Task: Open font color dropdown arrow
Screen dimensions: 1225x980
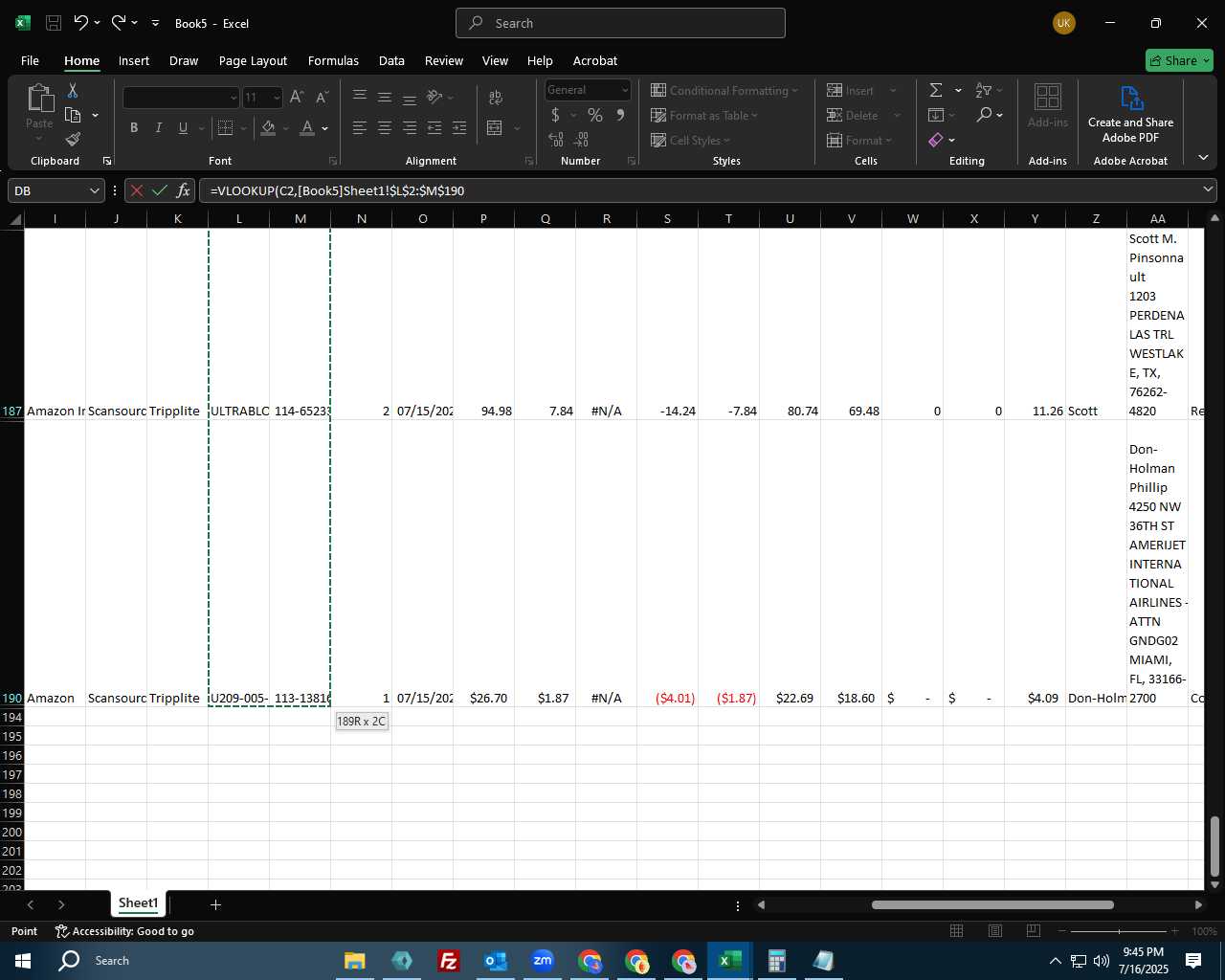Action: [x=325, y=127]
